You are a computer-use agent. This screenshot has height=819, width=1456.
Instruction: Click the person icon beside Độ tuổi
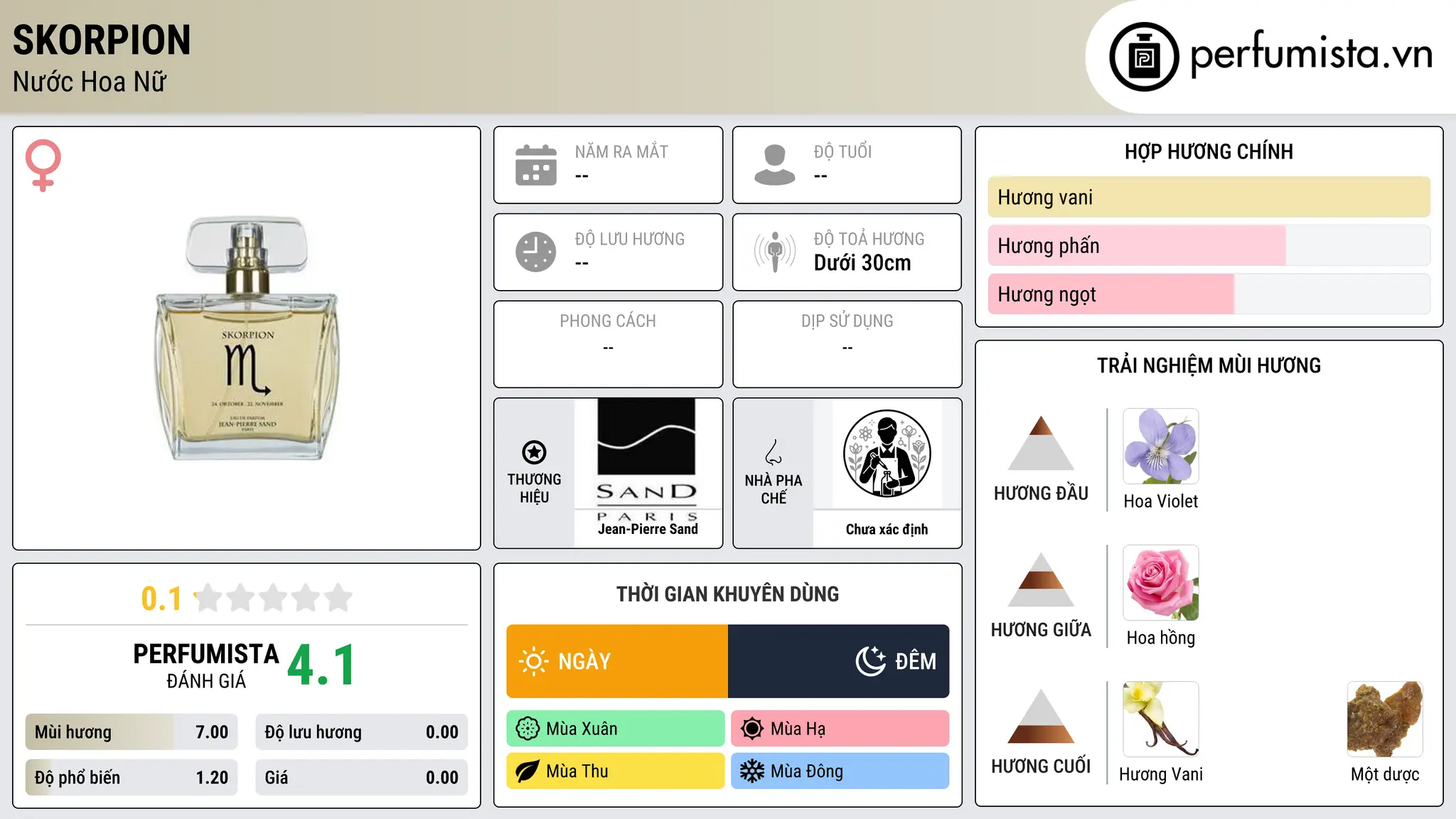point(775,165)
